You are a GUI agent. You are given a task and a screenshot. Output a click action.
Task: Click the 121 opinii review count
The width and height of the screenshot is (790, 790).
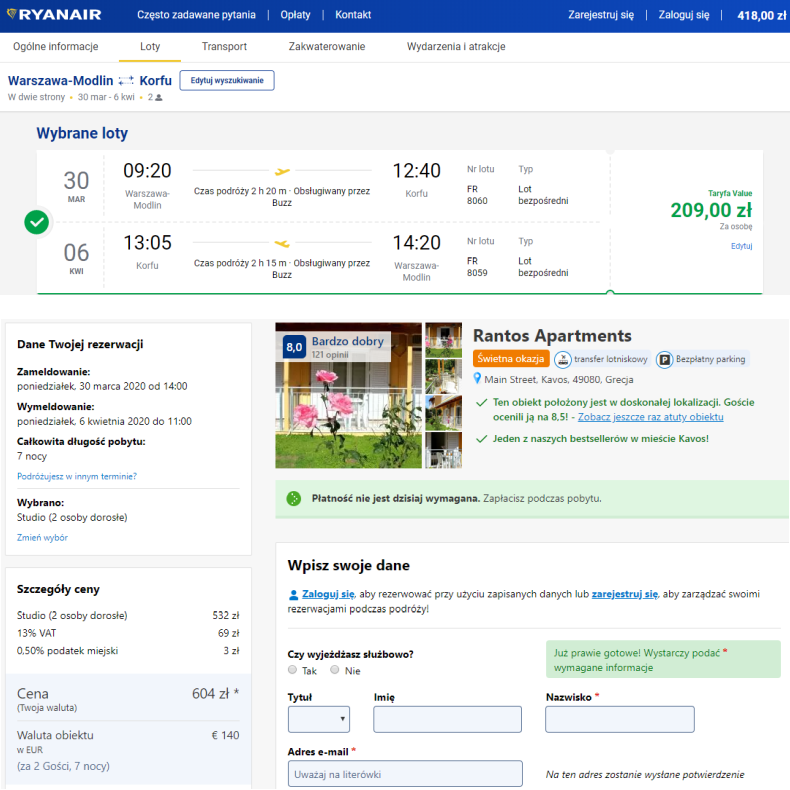point(330,355)
